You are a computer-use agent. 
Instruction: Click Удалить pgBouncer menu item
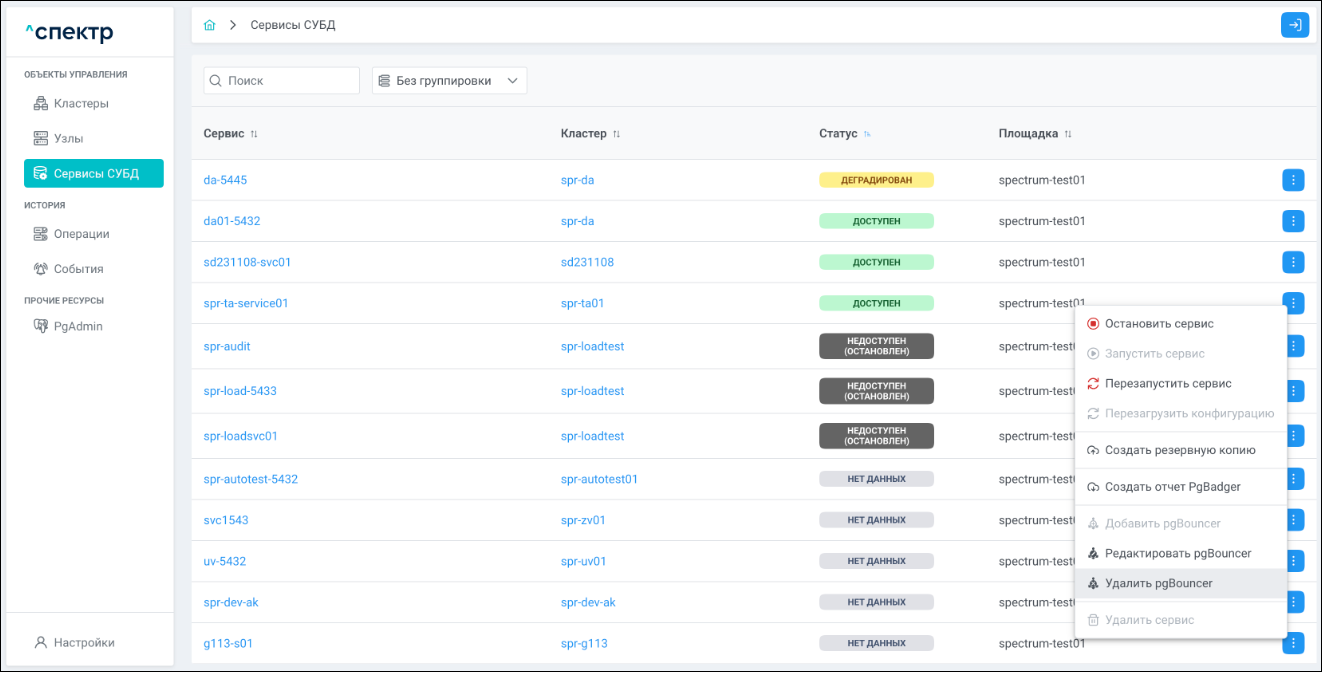(1158, 583)
